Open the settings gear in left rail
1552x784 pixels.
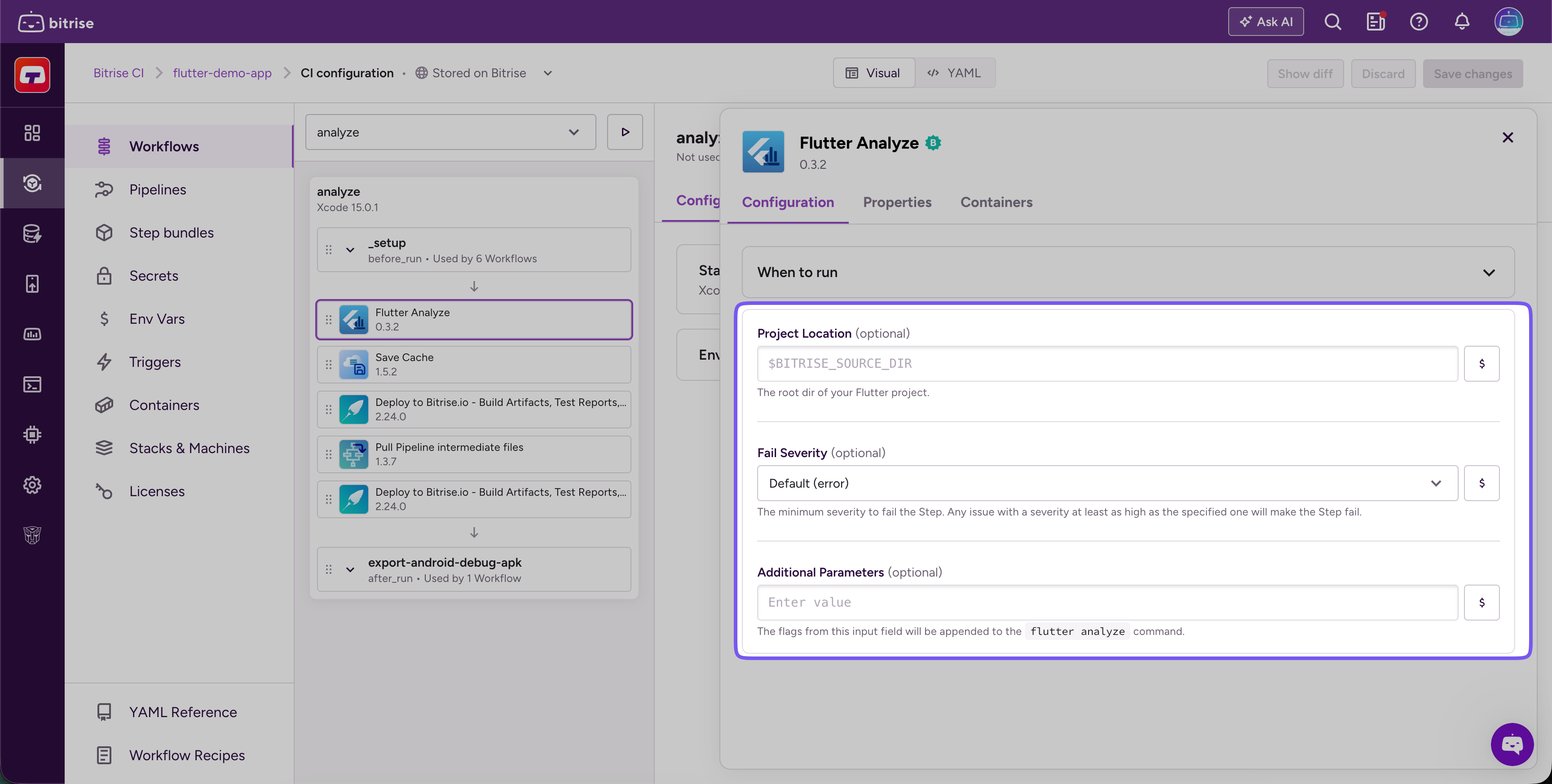(32, 484)
